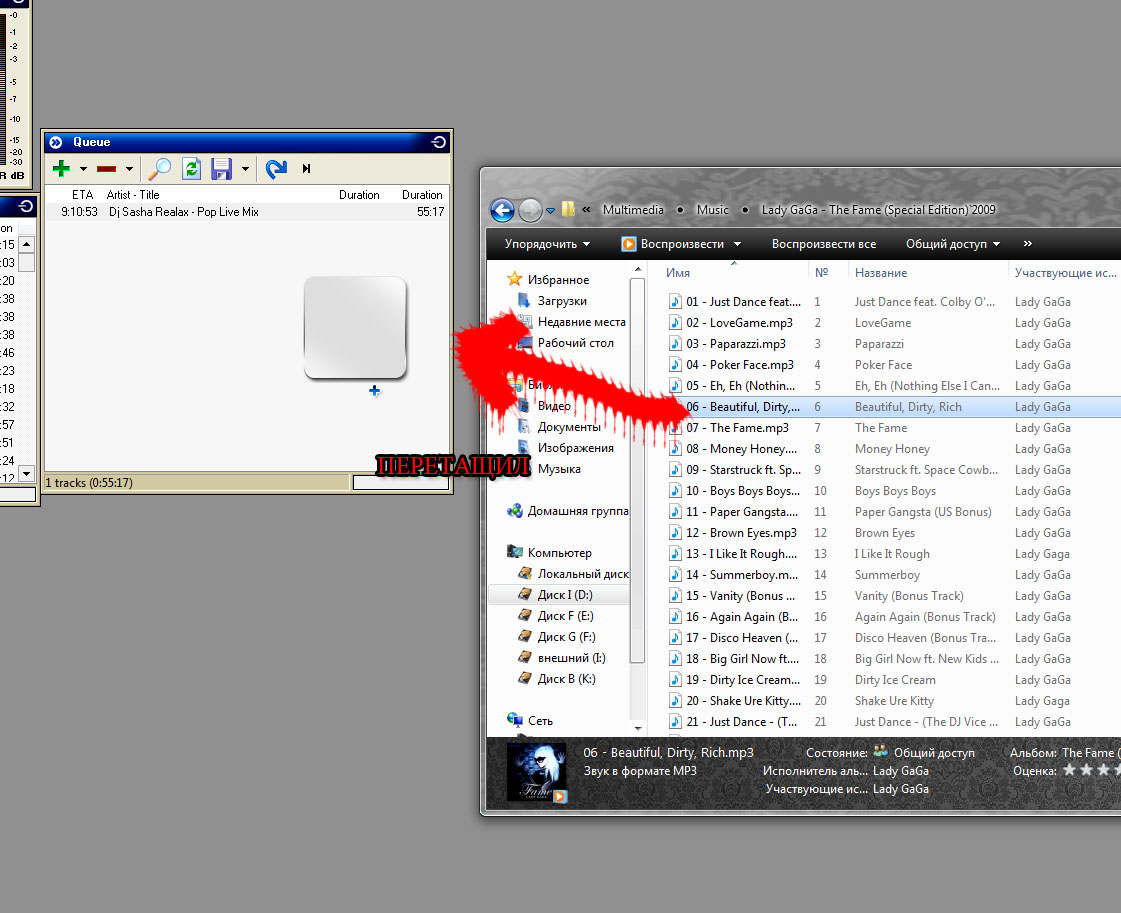This screenshot has height=913, width=1121.
Task: Click the green plus Add track icon
Action: point(61,169)
